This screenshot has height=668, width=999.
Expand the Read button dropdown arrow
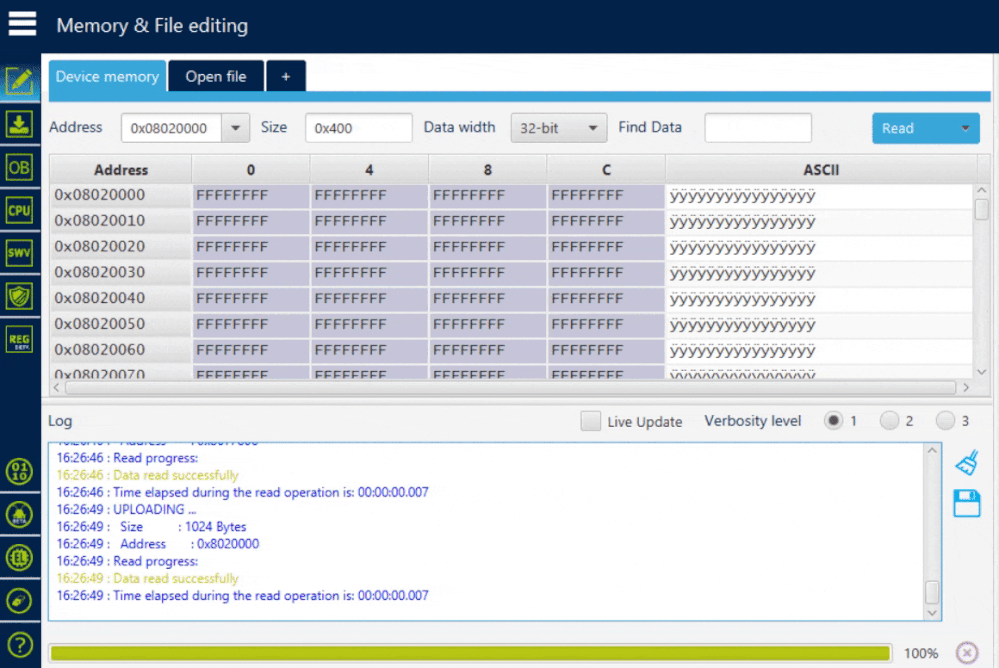965,128
